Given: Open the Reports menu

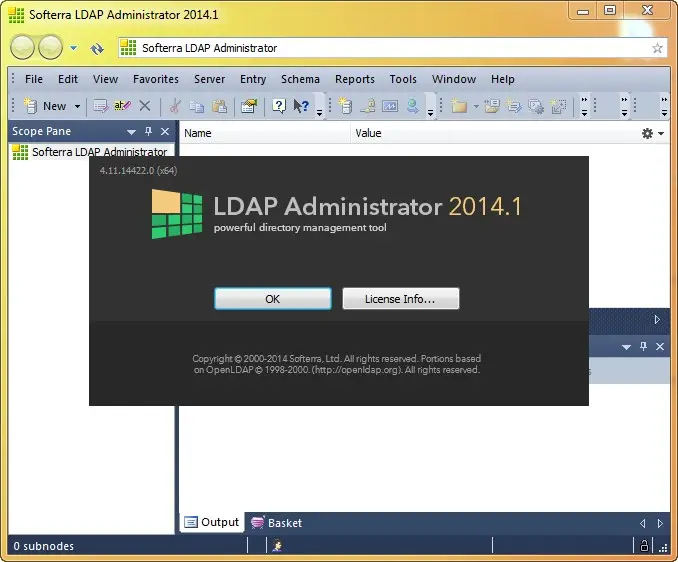Looking at the screenshot, I should tap(355, 79).
